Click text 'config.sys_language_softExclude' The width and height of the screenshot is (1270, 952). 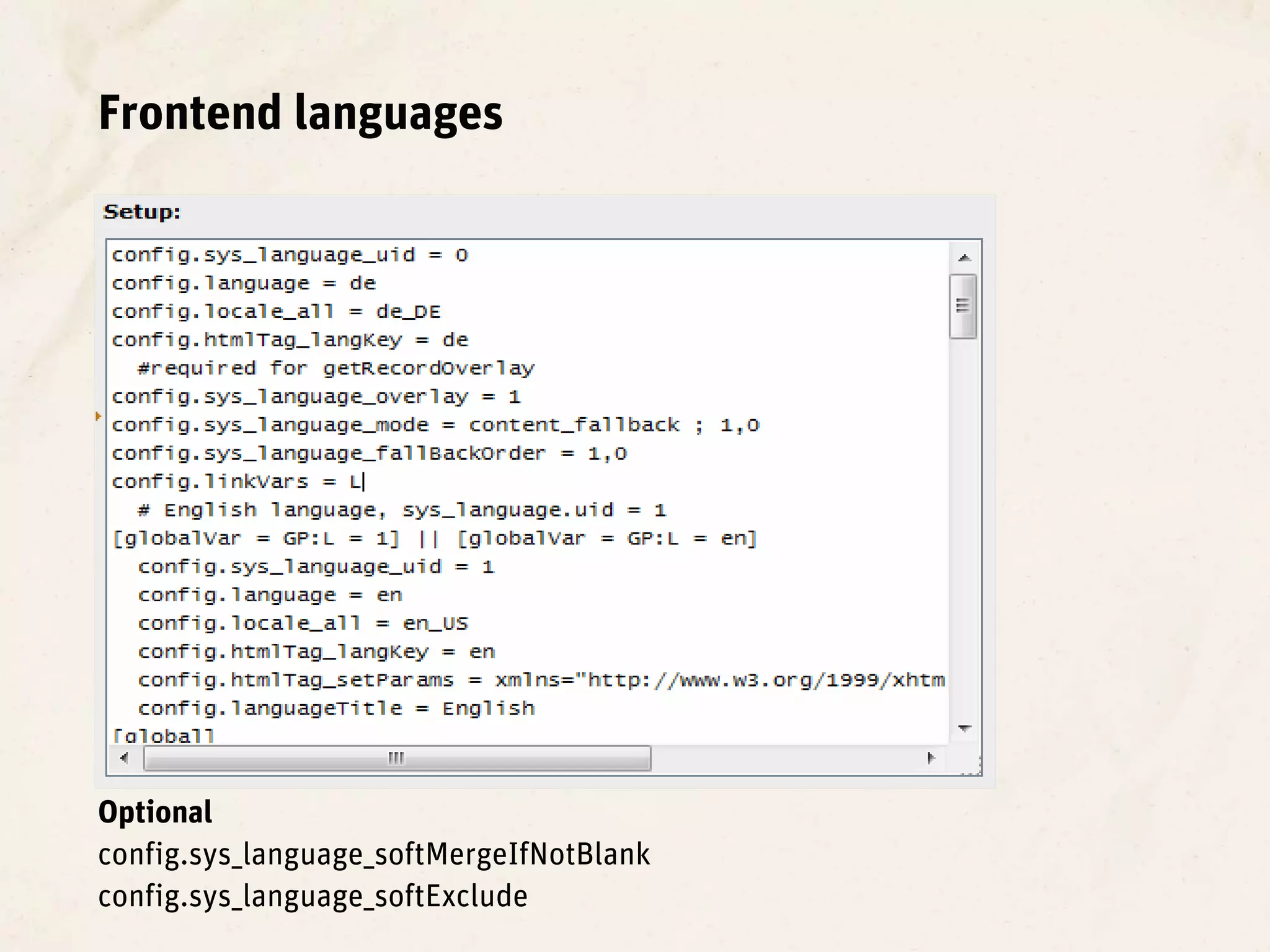coord(313,896)
